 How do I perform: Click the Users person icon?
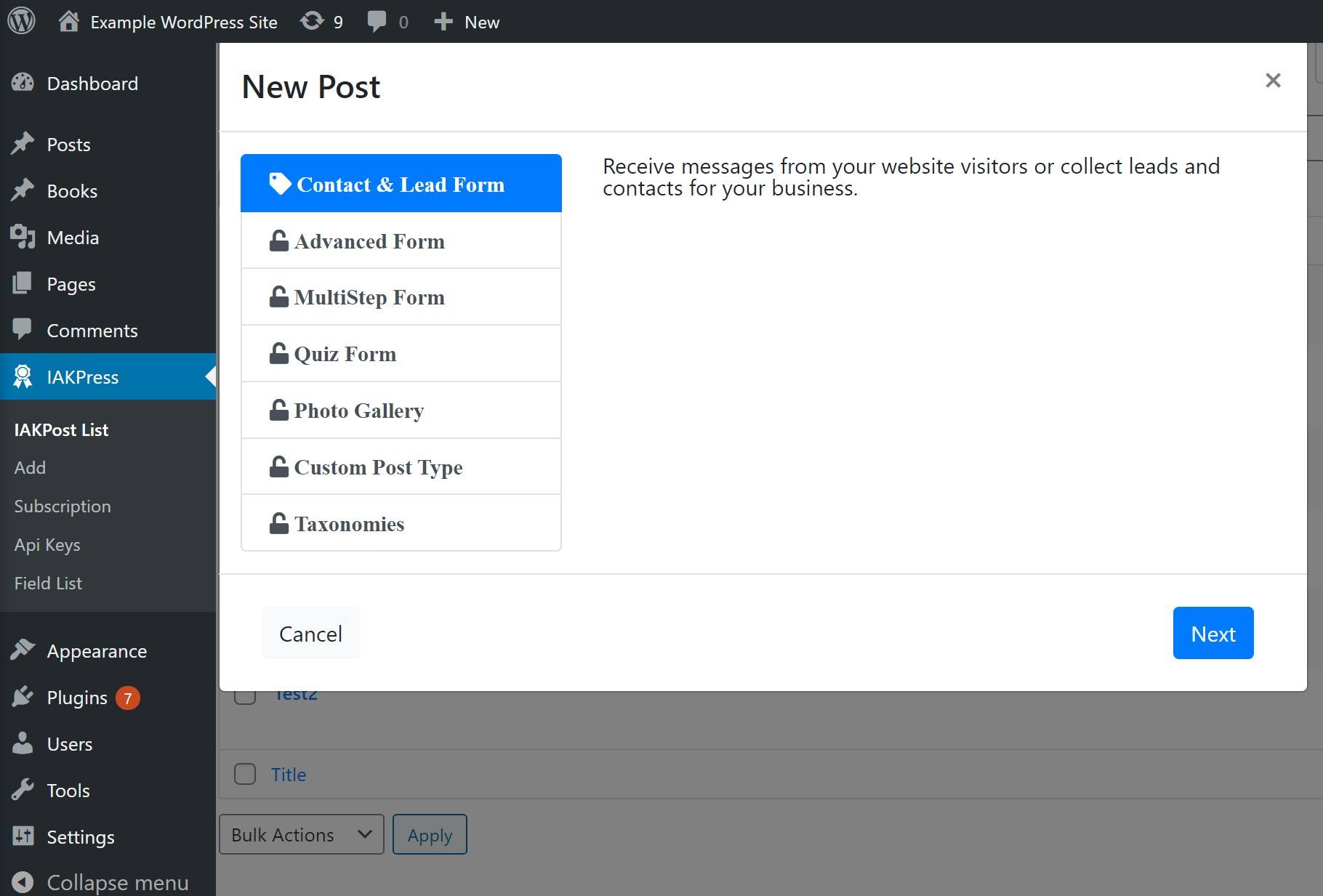23,743
